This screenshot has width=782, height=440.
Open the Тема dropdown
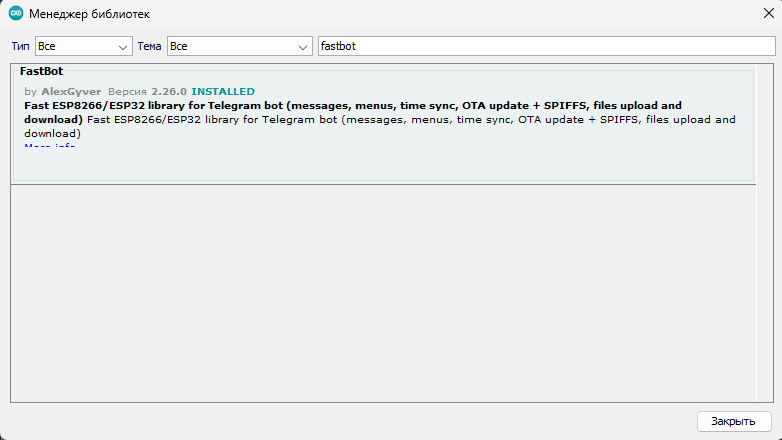tap(239, 46)
